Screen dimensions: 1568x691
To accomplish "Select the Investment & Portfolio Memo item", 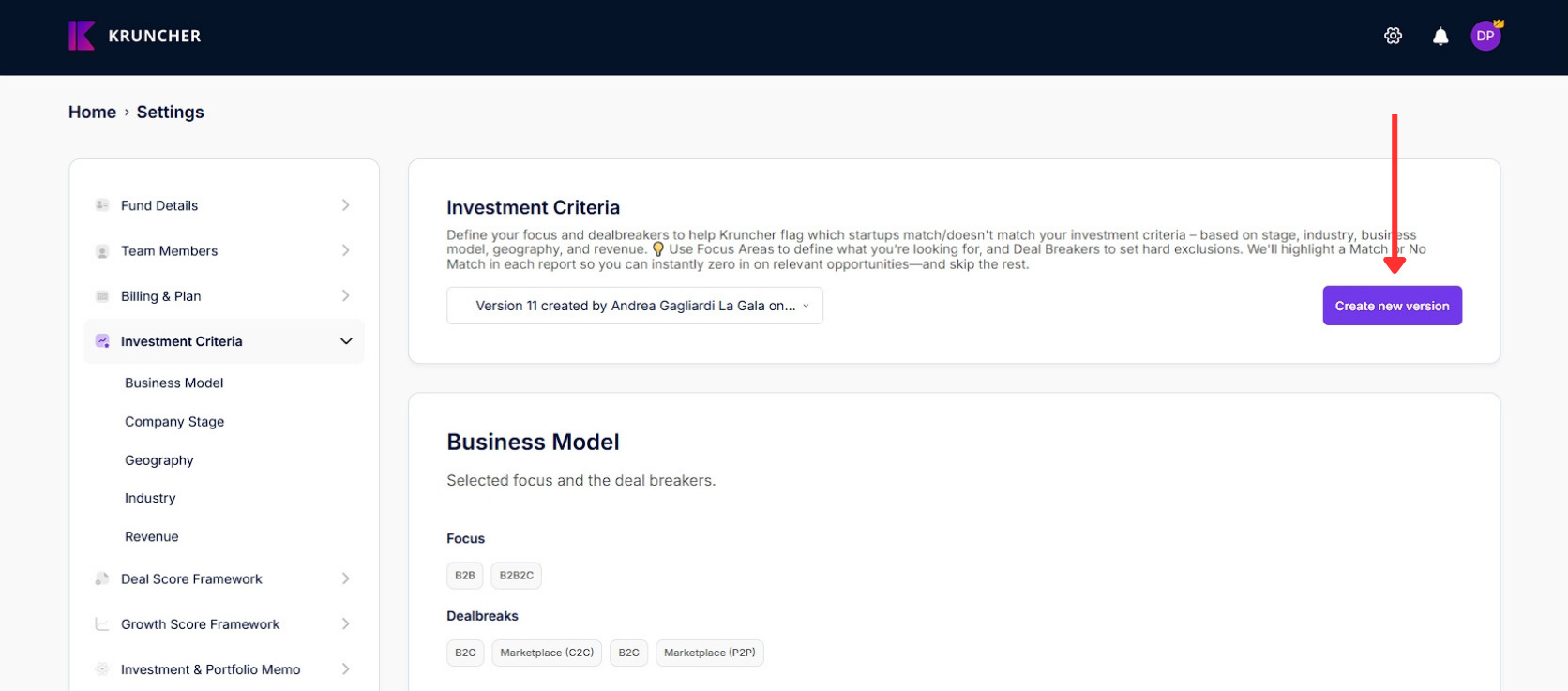I will click(224, 669).
